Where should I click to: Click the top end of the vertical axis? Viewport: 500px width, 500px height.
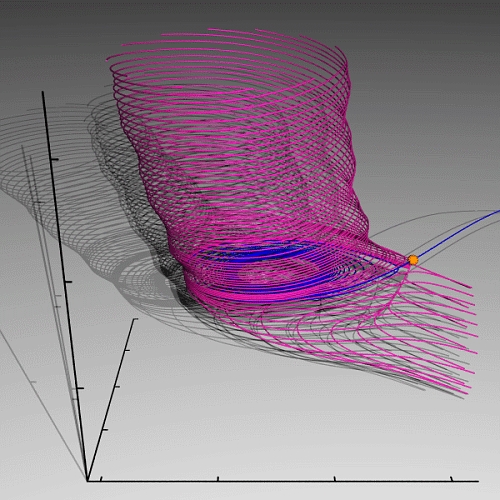click(x=43, y=93)
